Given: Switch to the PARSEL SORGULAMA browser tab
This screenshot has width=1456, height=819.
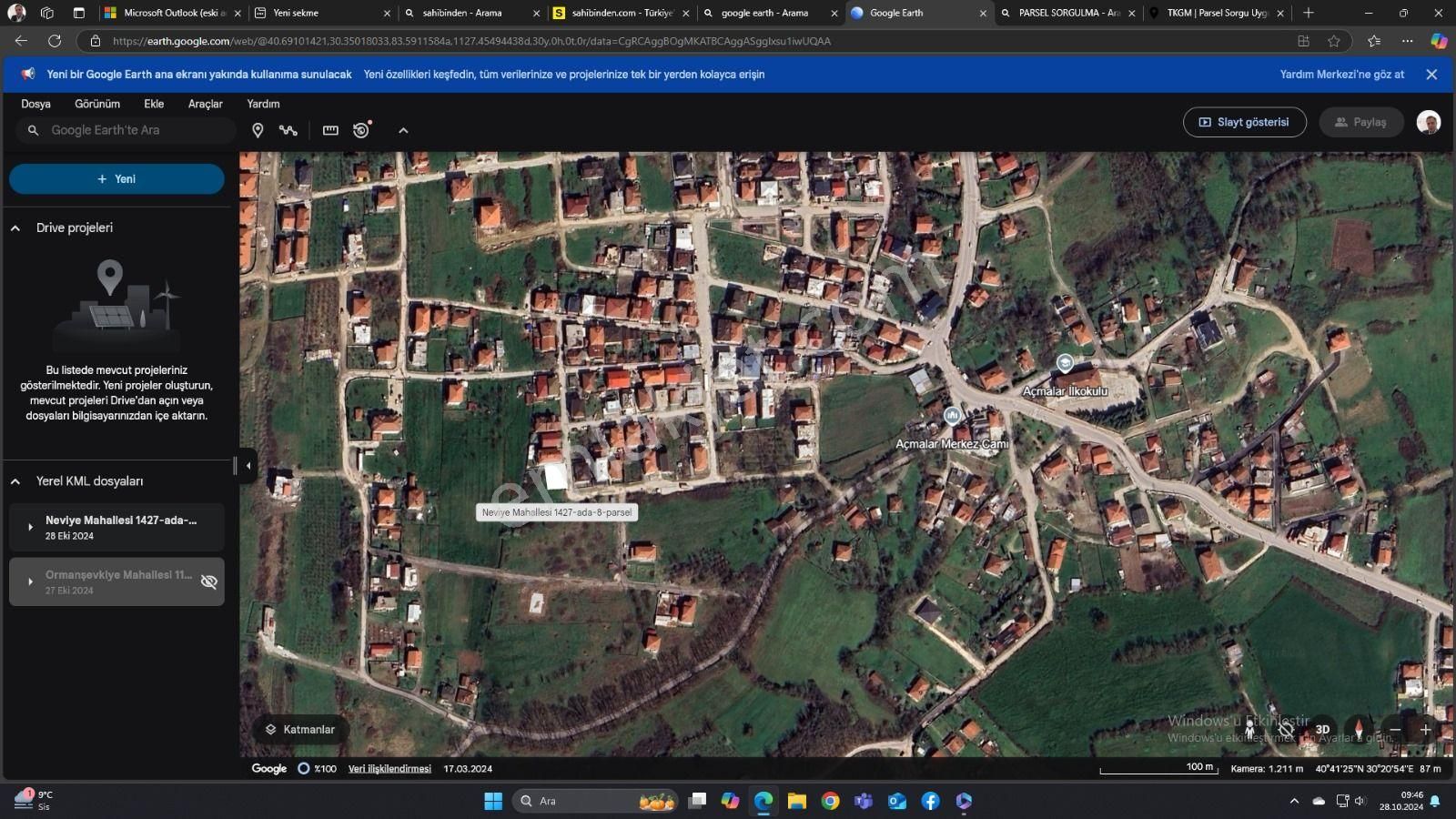Looking at the screenshot, I should coord(1067,13).
